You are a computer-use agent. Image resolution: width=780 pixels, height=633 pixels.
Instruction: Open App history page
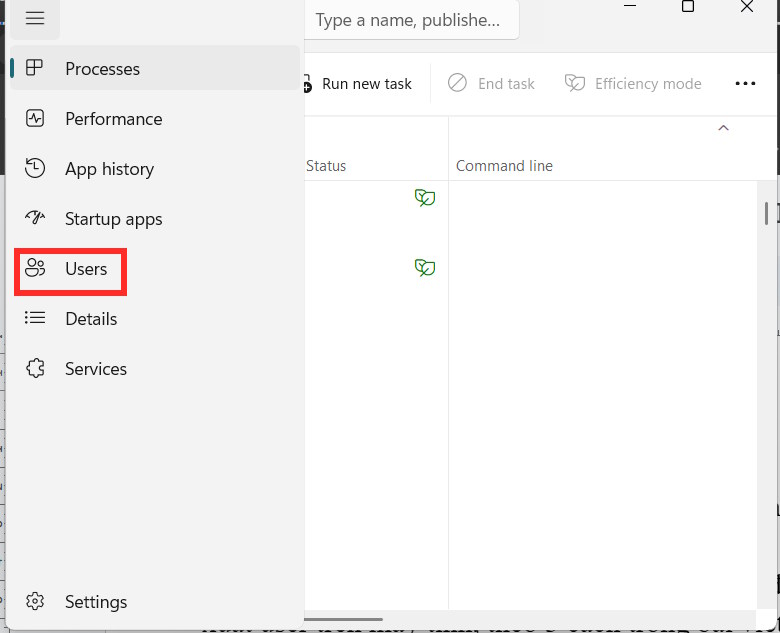155,169
